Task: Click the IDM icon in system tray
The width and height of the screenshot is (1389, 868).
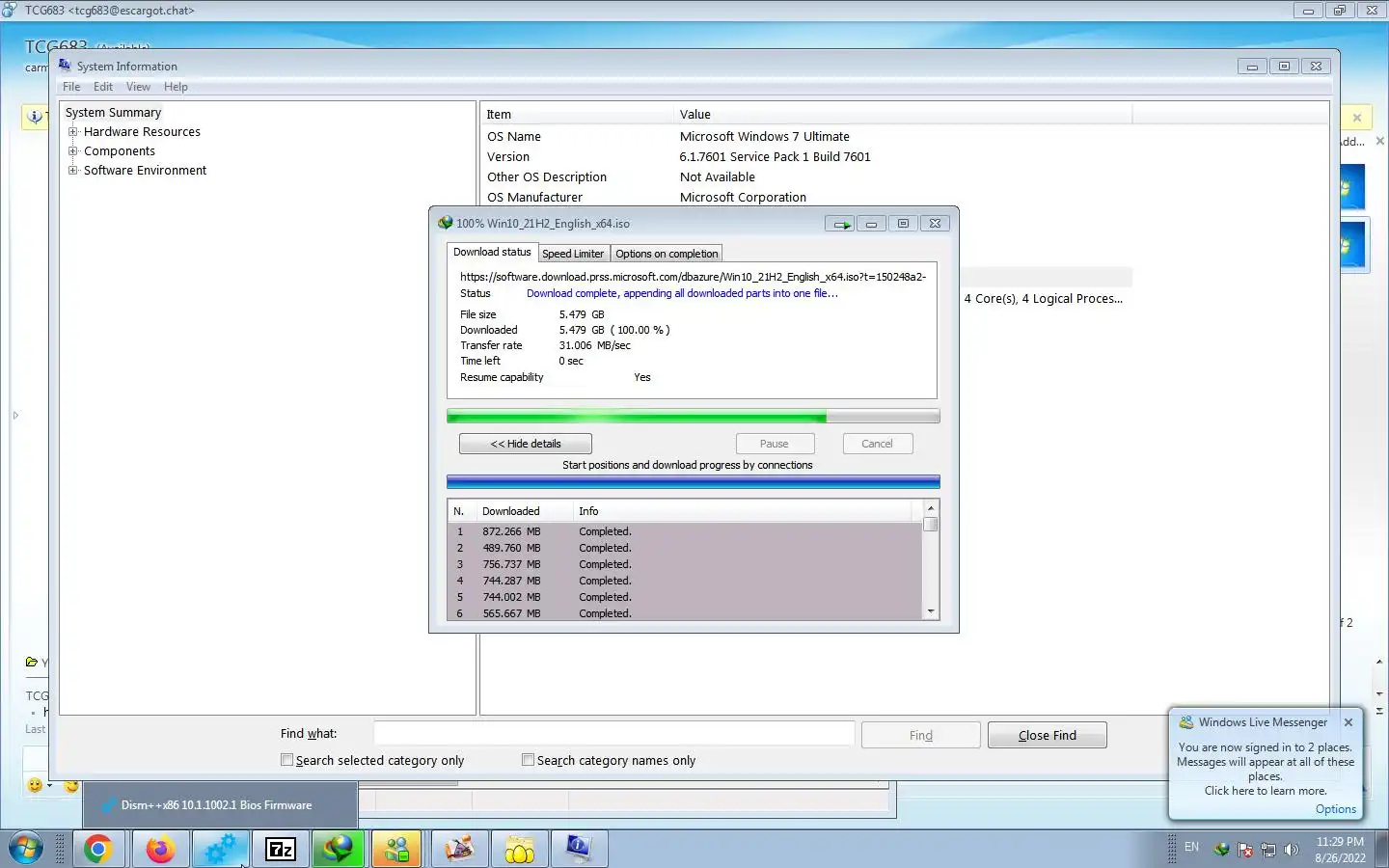Action: click(1221, 850)
